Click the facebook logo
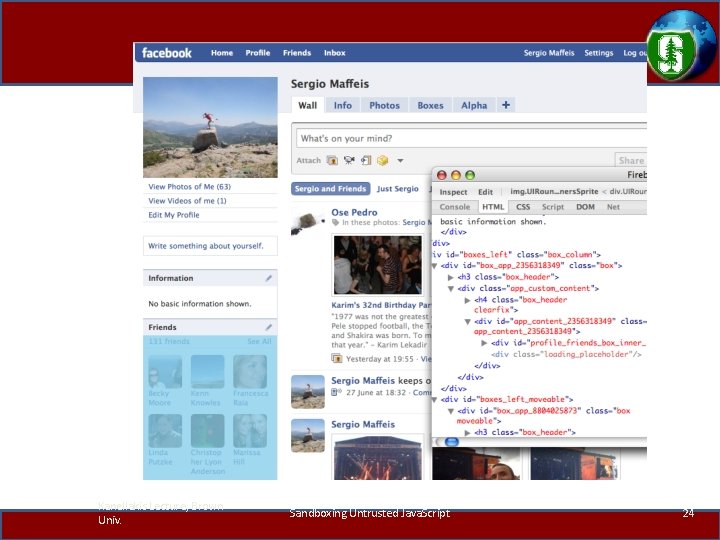720x540 pixels. click(x=166, y=53)
